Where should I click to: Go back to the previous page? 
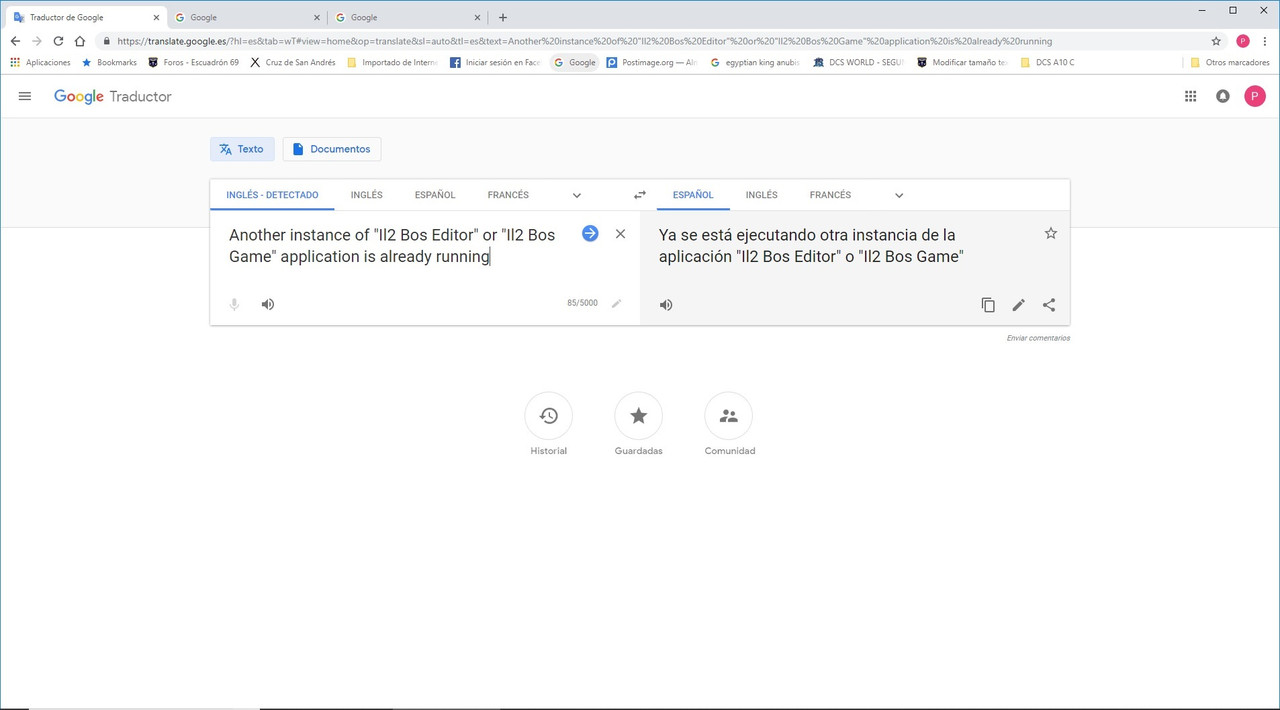(x=15, y=41)
